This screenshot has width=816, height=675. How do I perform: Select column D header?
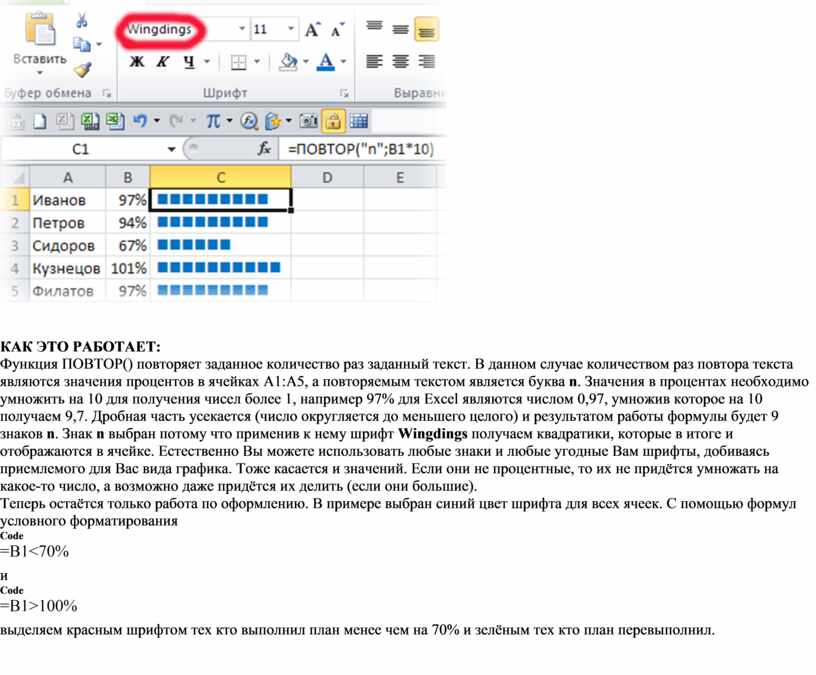327,177
